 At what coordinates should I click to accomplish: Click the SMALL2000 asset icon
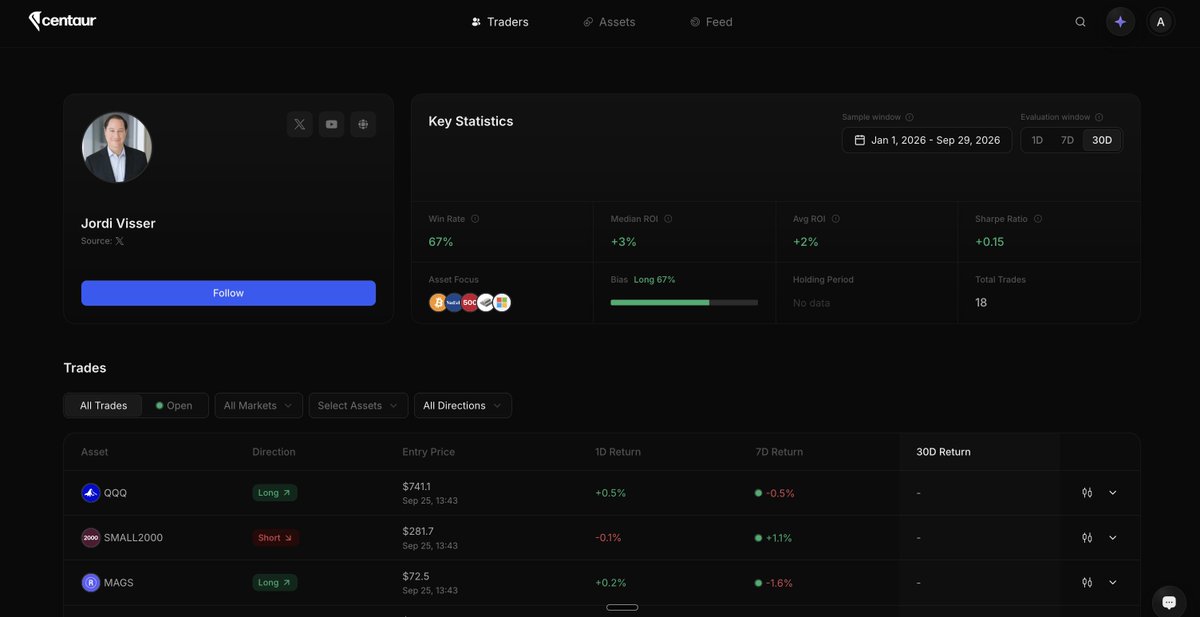91,538
